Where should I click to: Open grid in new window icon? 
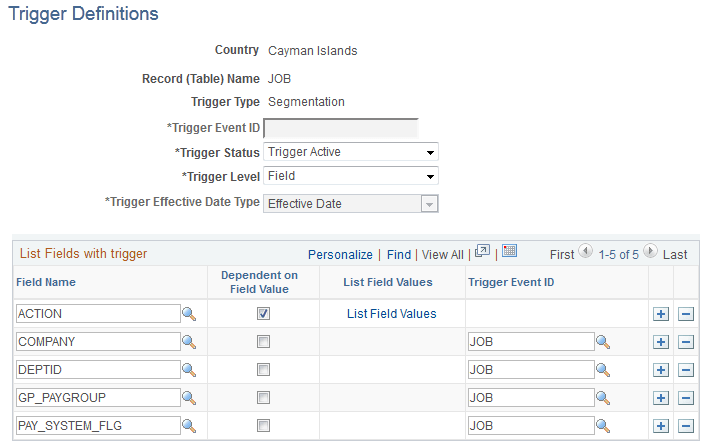coord(482,253)
